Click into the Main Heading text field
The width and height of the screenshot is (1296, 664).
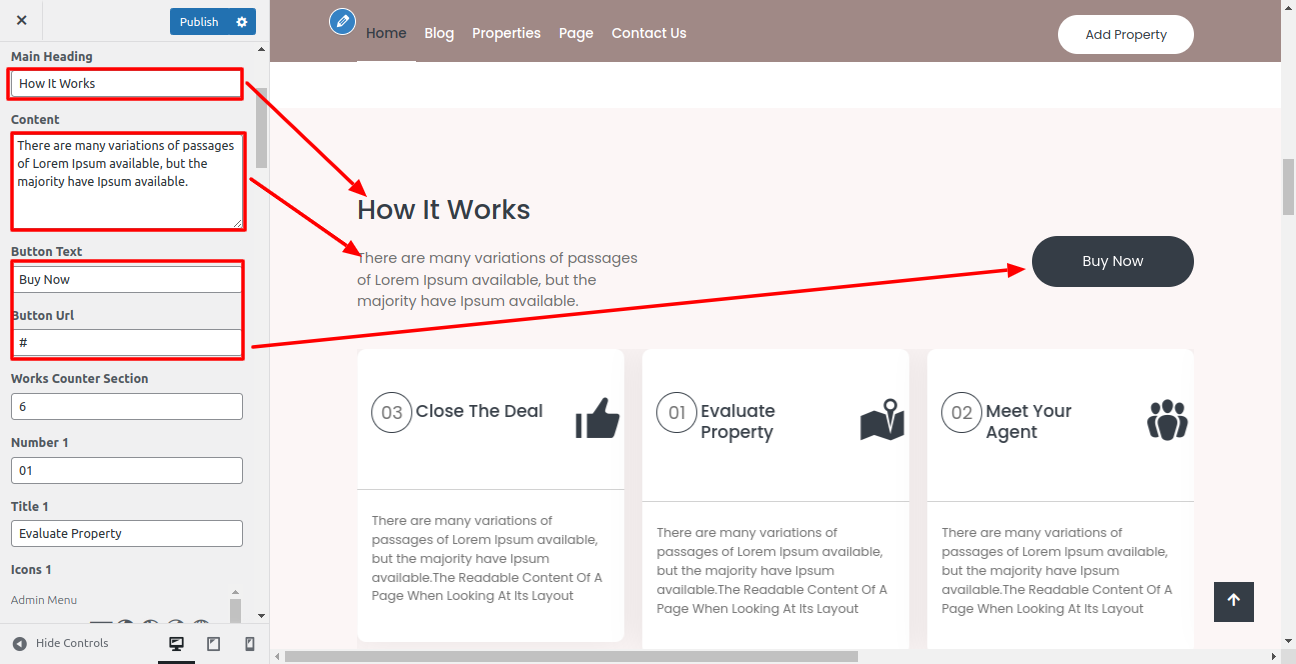126,84
